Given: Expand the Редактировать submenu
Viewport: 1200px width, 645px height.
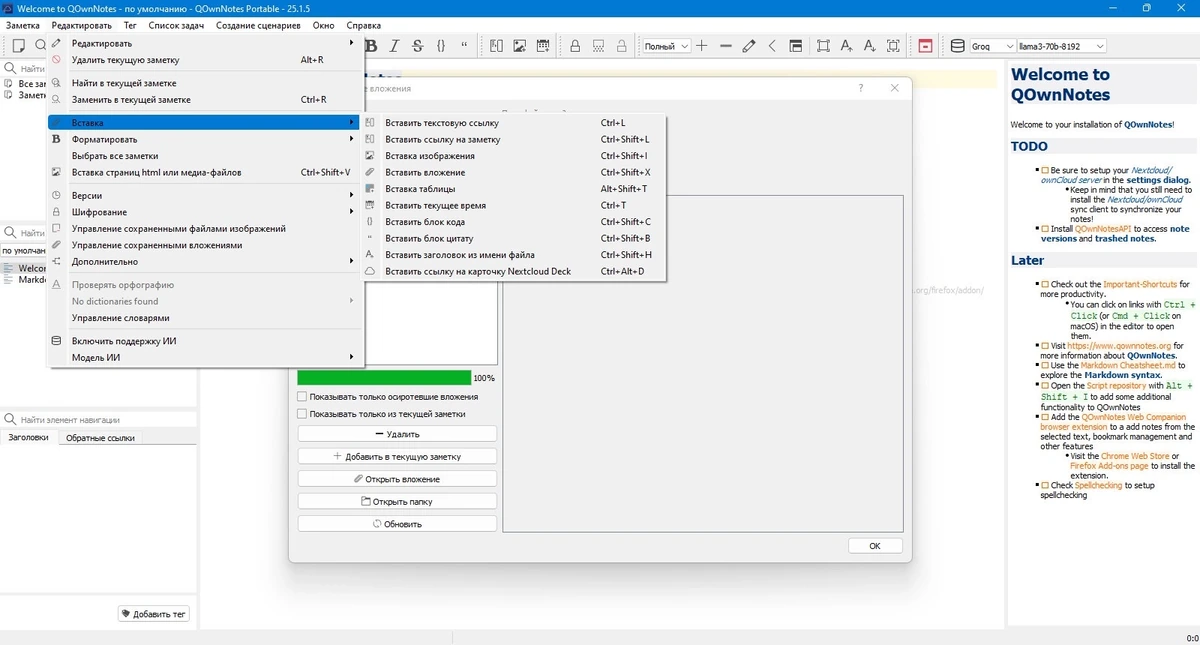Looking at the screenshot, I should (x=205, y=43).
